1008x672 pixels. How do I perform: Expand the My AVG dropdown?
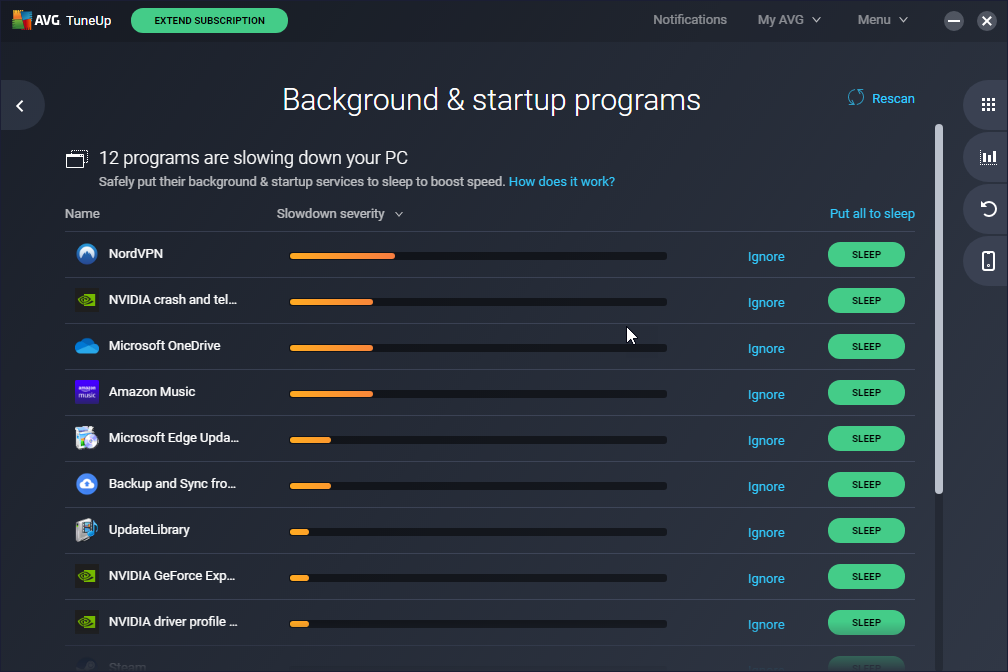[789, 19]
